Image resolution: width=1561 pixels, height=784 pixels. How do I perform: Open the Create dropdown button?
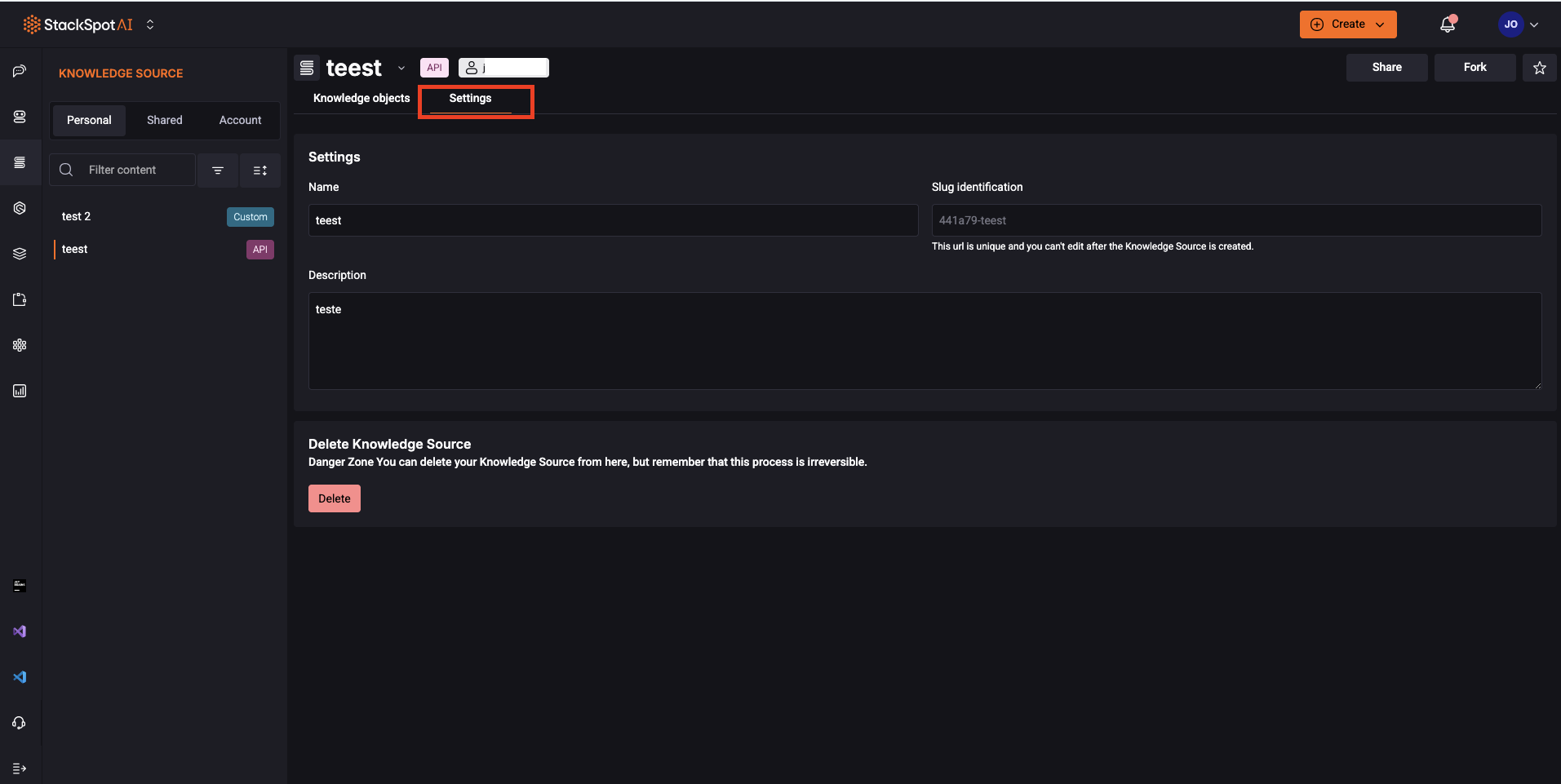click(x=1347, y=24)
